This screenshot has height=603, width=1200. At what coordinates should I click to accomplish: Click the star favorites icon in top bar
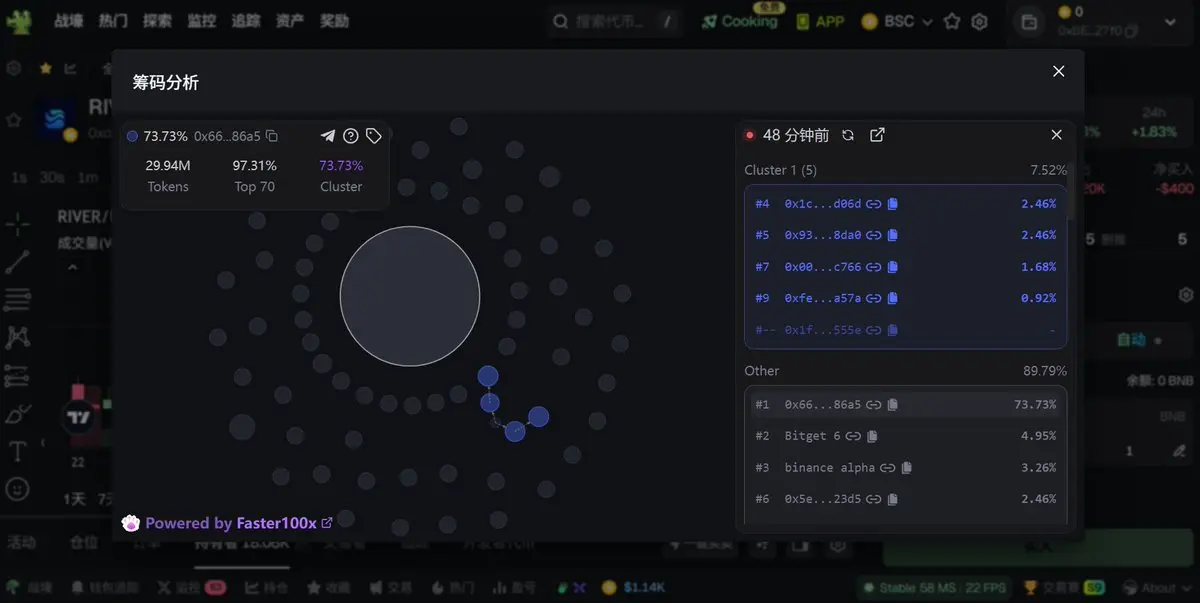point(952,21)
